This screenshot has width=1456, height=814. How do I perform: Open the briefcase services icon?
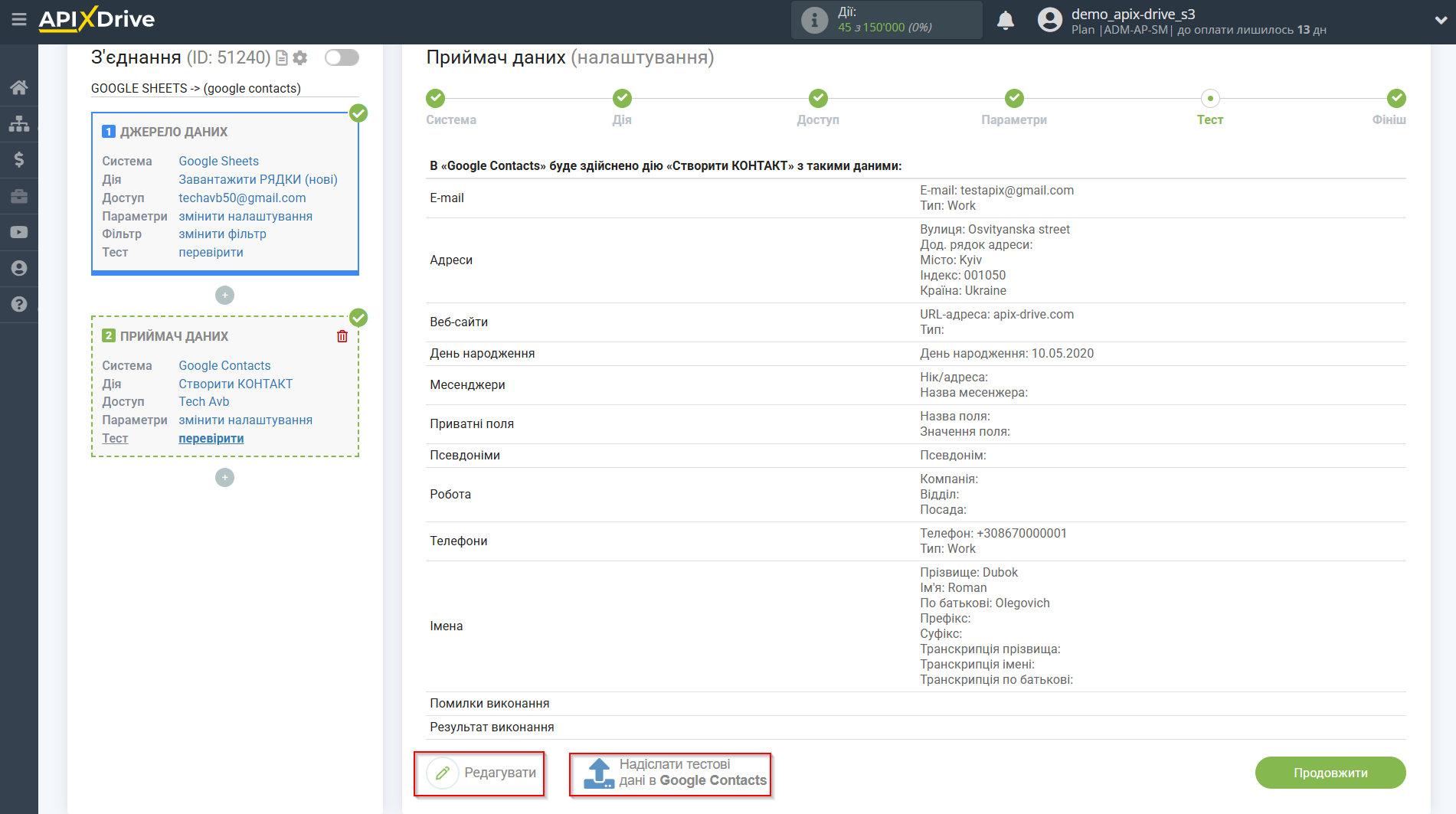pyautogui.click(x=19, y=196)
